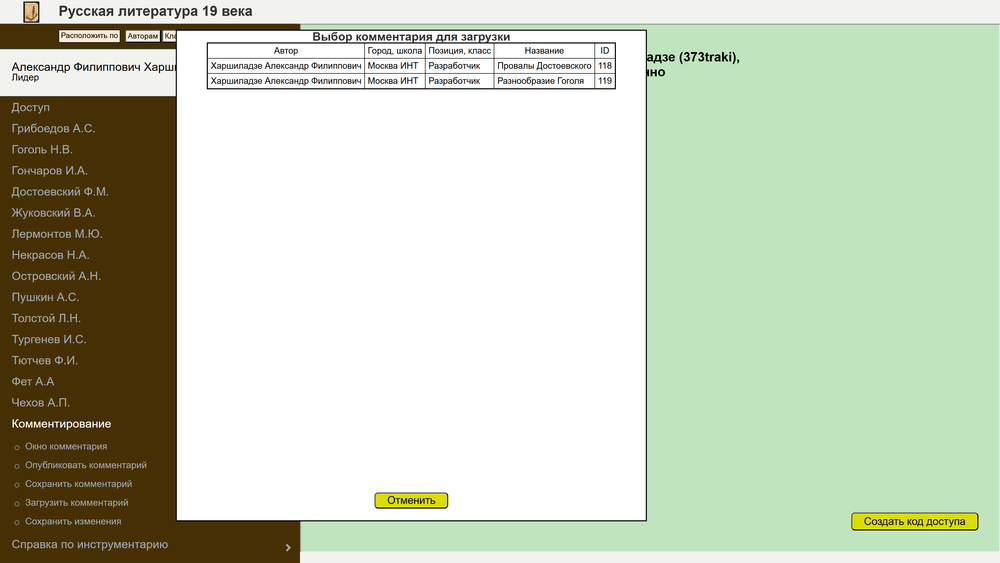This screenshot has width=1000, height=563.
Task: Open the Достоевский Ф.М. author entry
Action: click(60, 192)
